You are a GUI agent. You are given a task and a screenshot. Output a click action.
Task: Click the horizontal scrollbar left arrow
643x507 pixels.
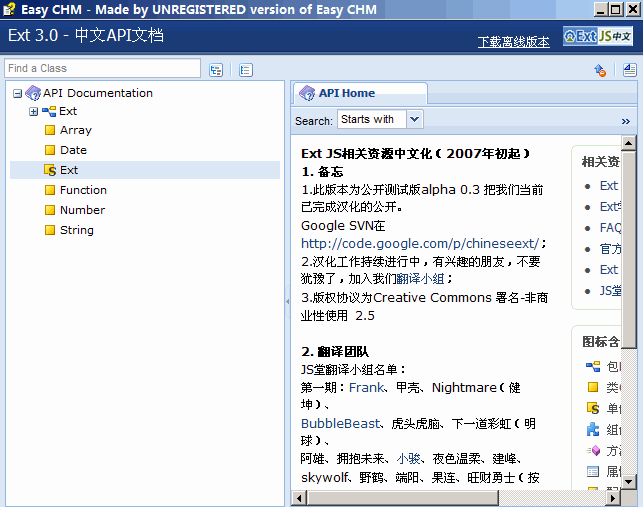tap(299, 498)
